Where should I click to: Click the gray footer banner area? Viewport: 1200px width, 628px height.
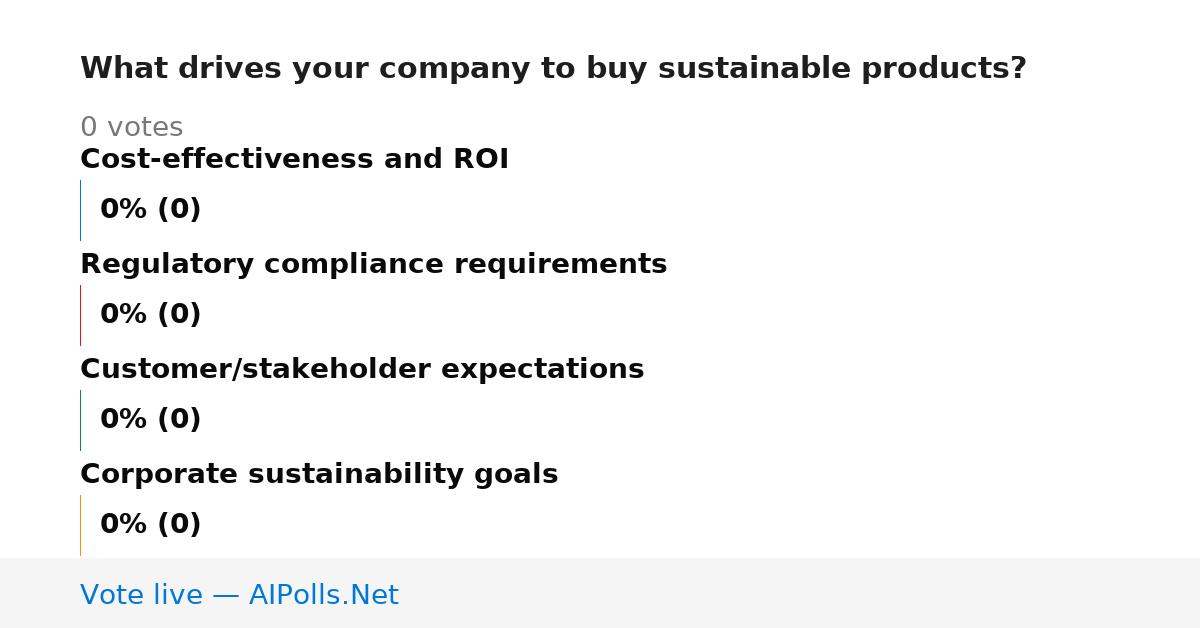[600, 593]
